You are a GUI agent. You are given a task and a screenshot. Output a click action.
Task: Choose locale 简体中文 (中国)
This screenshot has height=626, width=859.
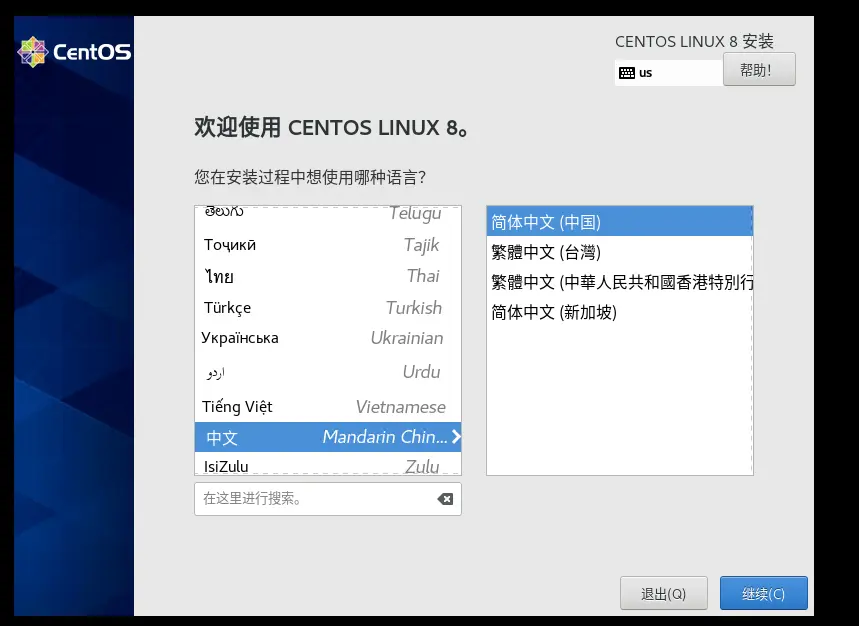(620, 222)
